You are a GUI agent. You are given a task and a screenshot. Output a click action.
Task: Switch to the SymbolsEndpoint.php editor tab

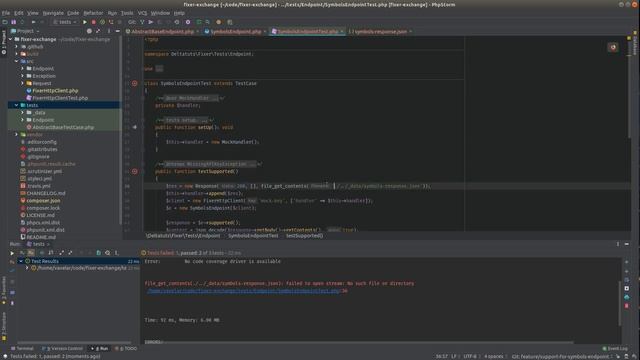(236, 31)
